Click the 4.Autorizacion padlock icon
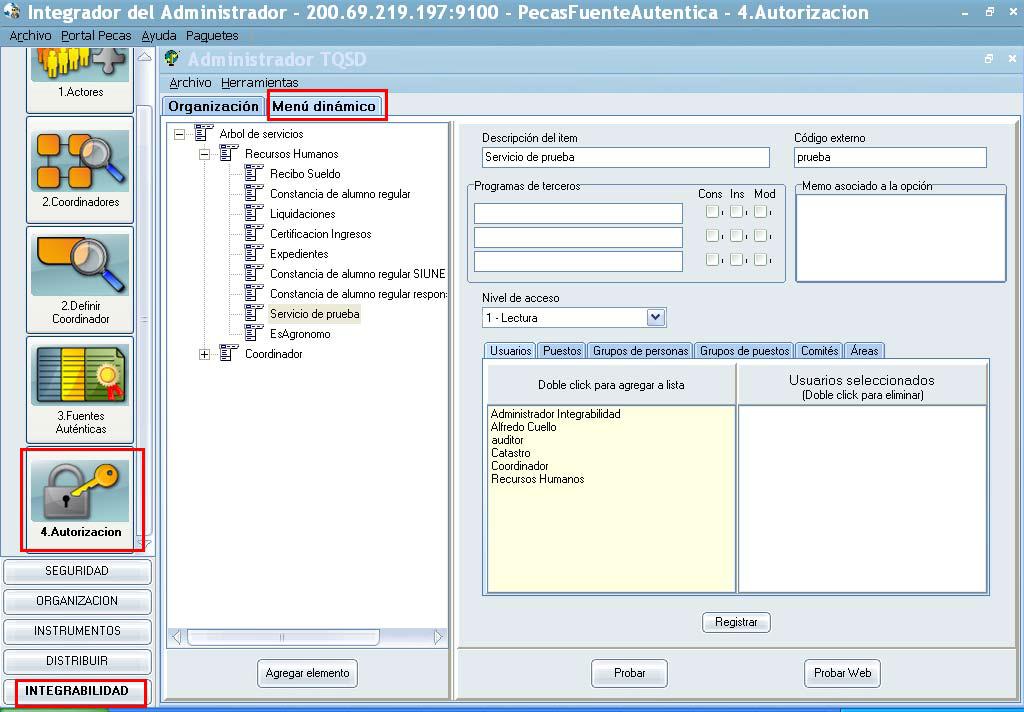The height and width of the screenshot is (712, 1024). (x=80, y=490)
